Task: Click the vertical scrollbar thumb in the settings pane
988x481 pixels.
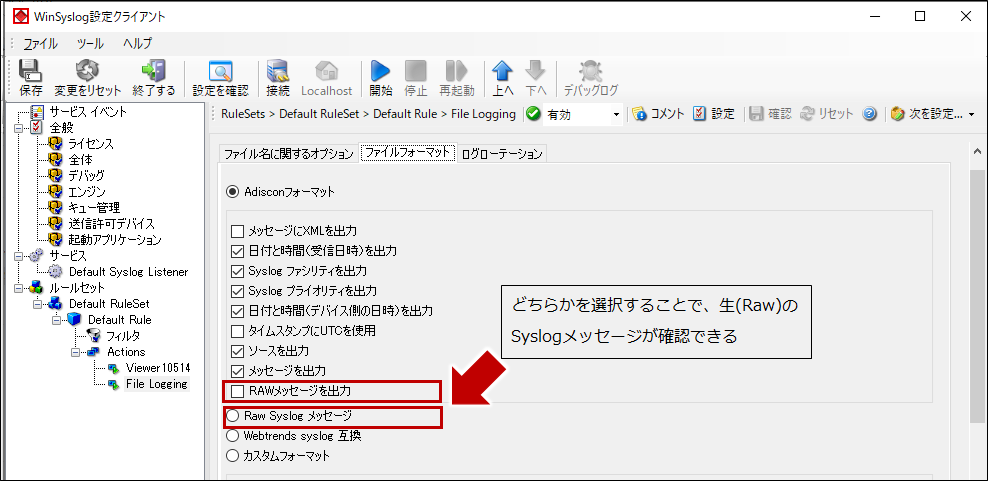Action: click(977, 296)
